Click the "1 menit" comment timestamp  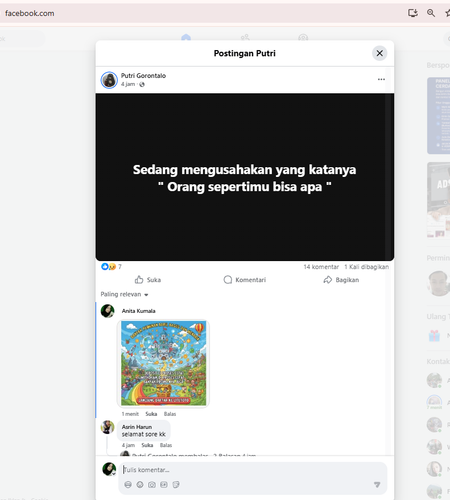point(130,414)
